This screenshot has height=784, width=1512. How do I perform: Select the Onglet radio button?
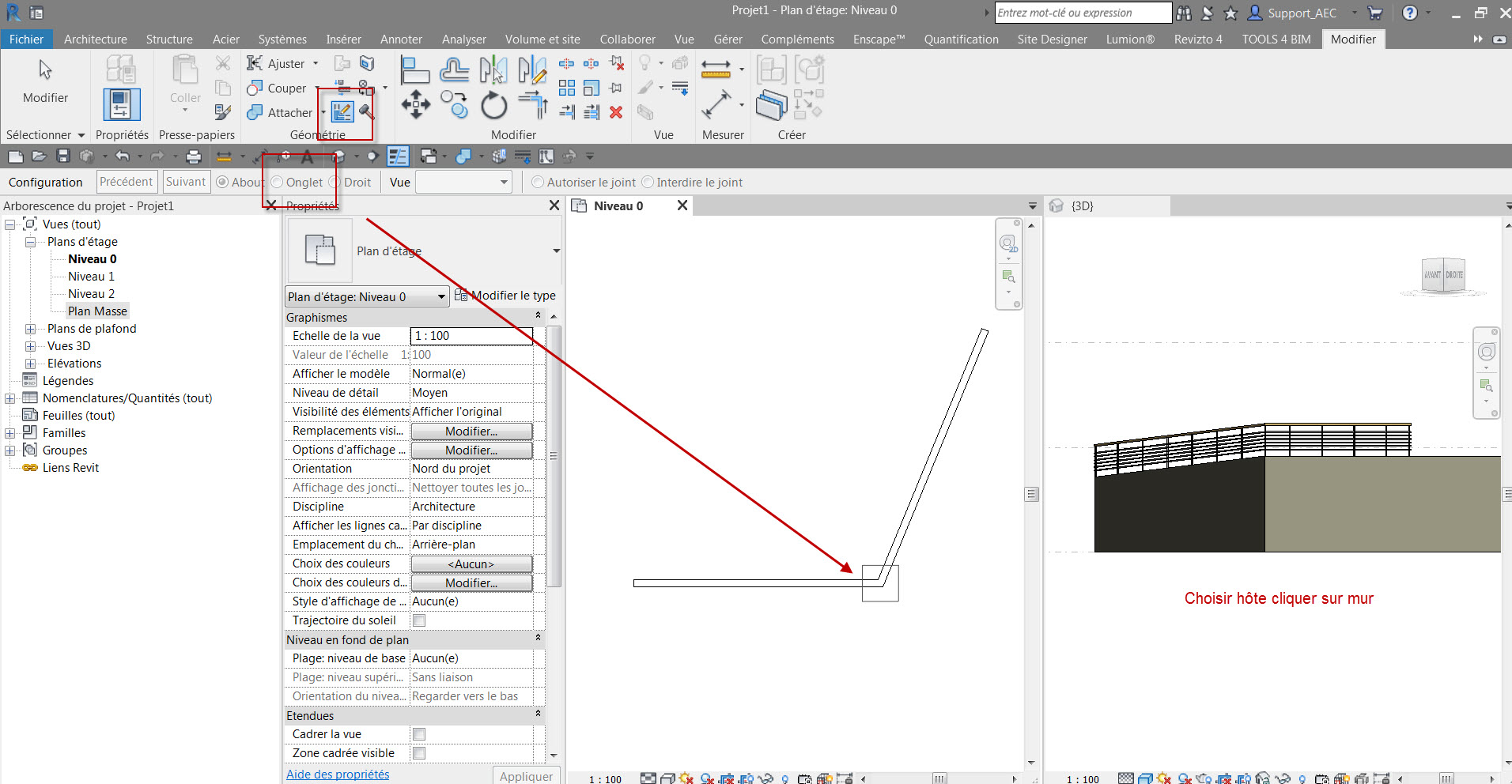coord(278,183)
